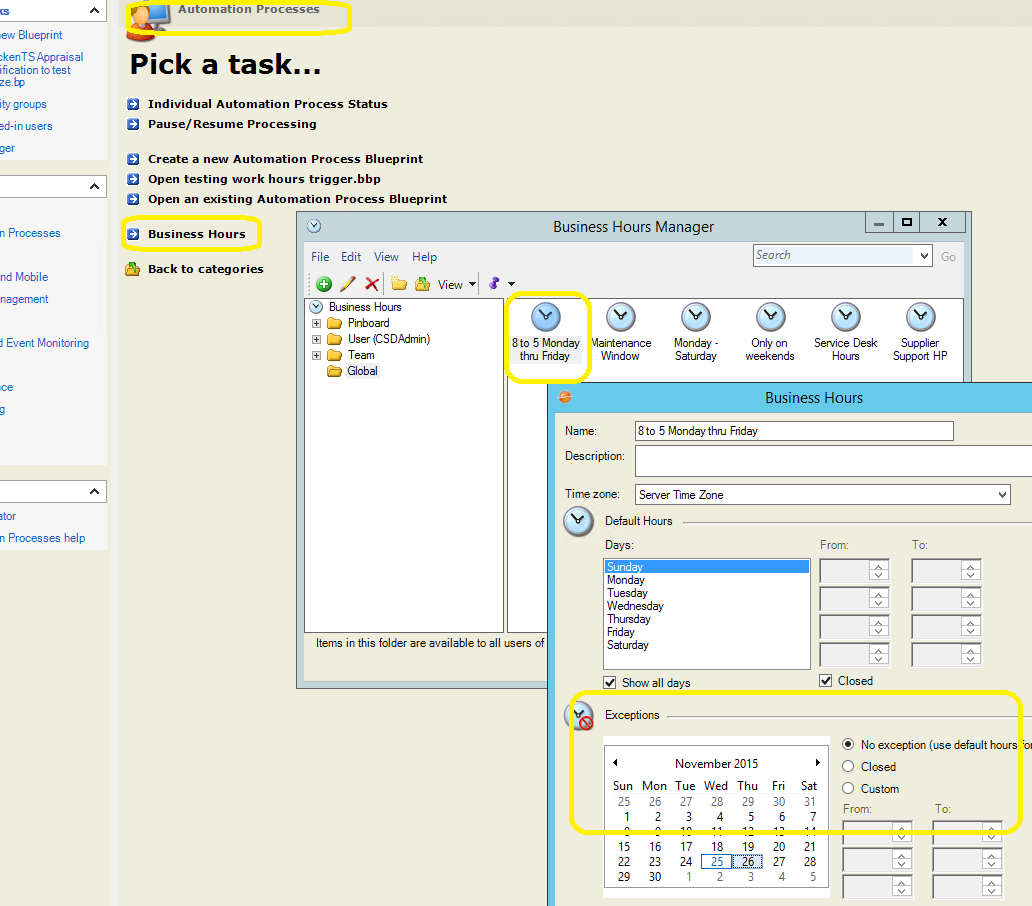Select the Custom exception radio button
This screenshot has height=906, width=1032.
(x=848, y=789)
